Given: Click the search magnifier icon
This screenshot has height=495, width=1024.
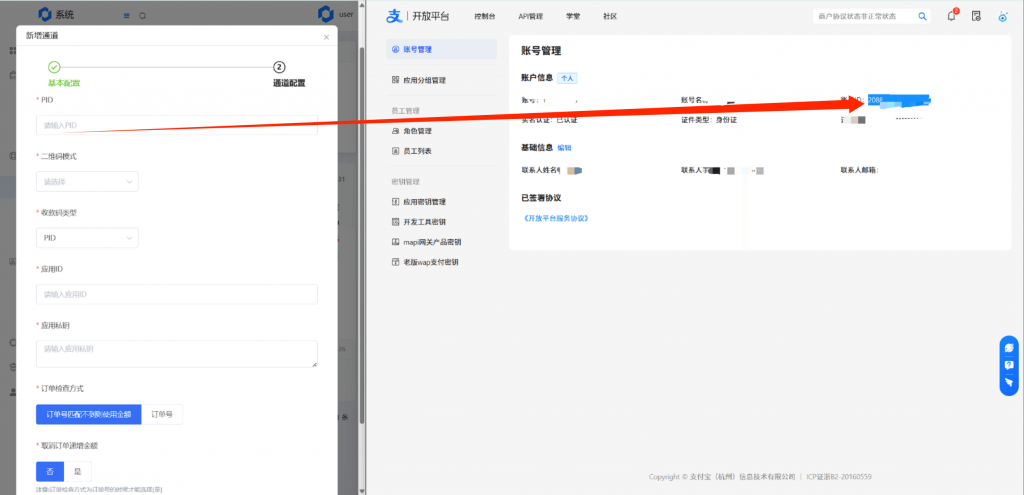Looking at the screenshot, I should click(x=923, y=16).
